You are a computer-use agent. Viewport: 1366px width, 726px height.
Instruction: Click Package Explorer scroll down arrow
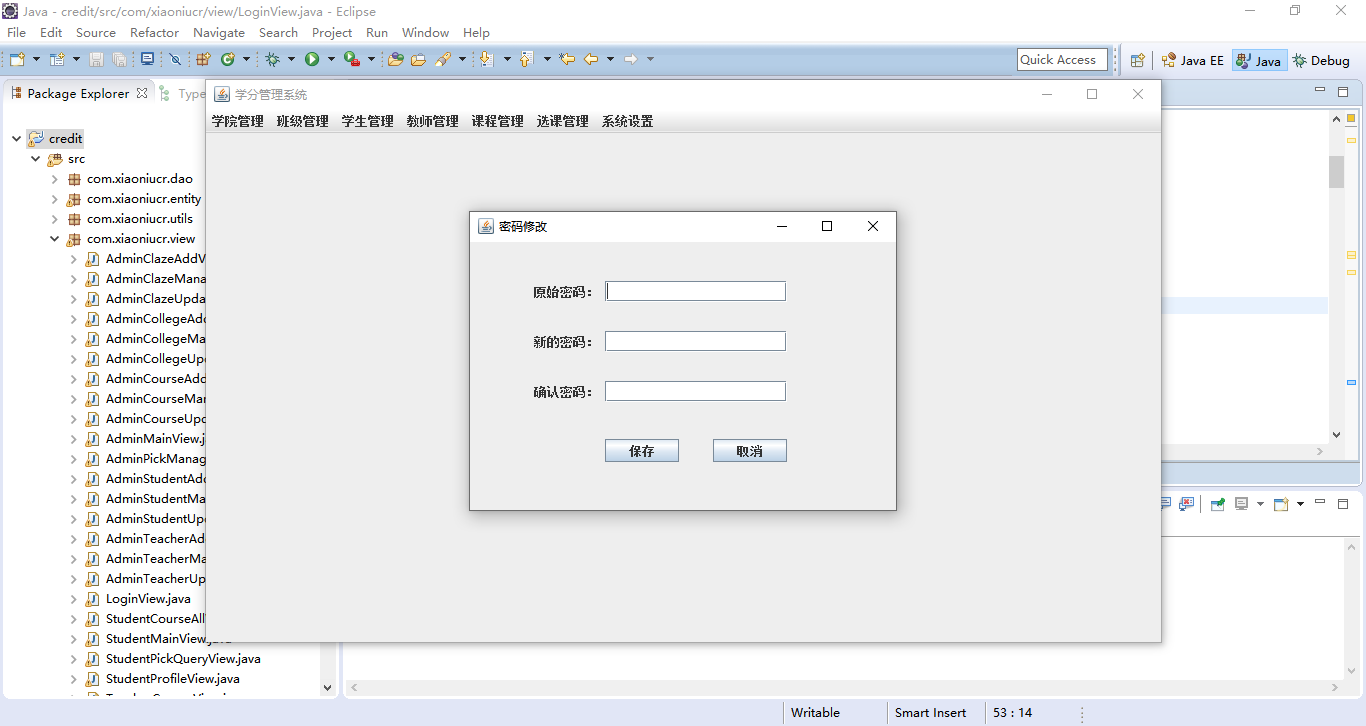[x=327, y=688]
